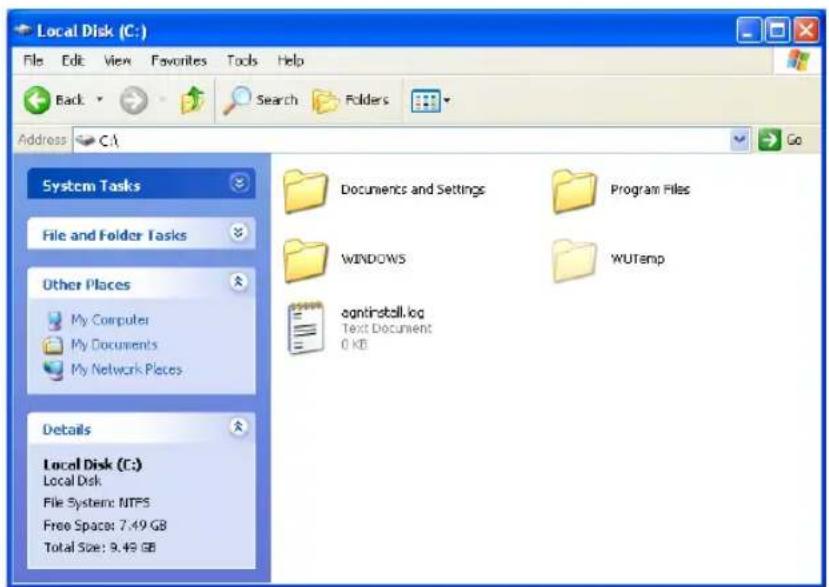The height and width of the screenshot is (587, 829).
Task: Maximize the Local Disk (C:) window
Action: coord(778,30)
